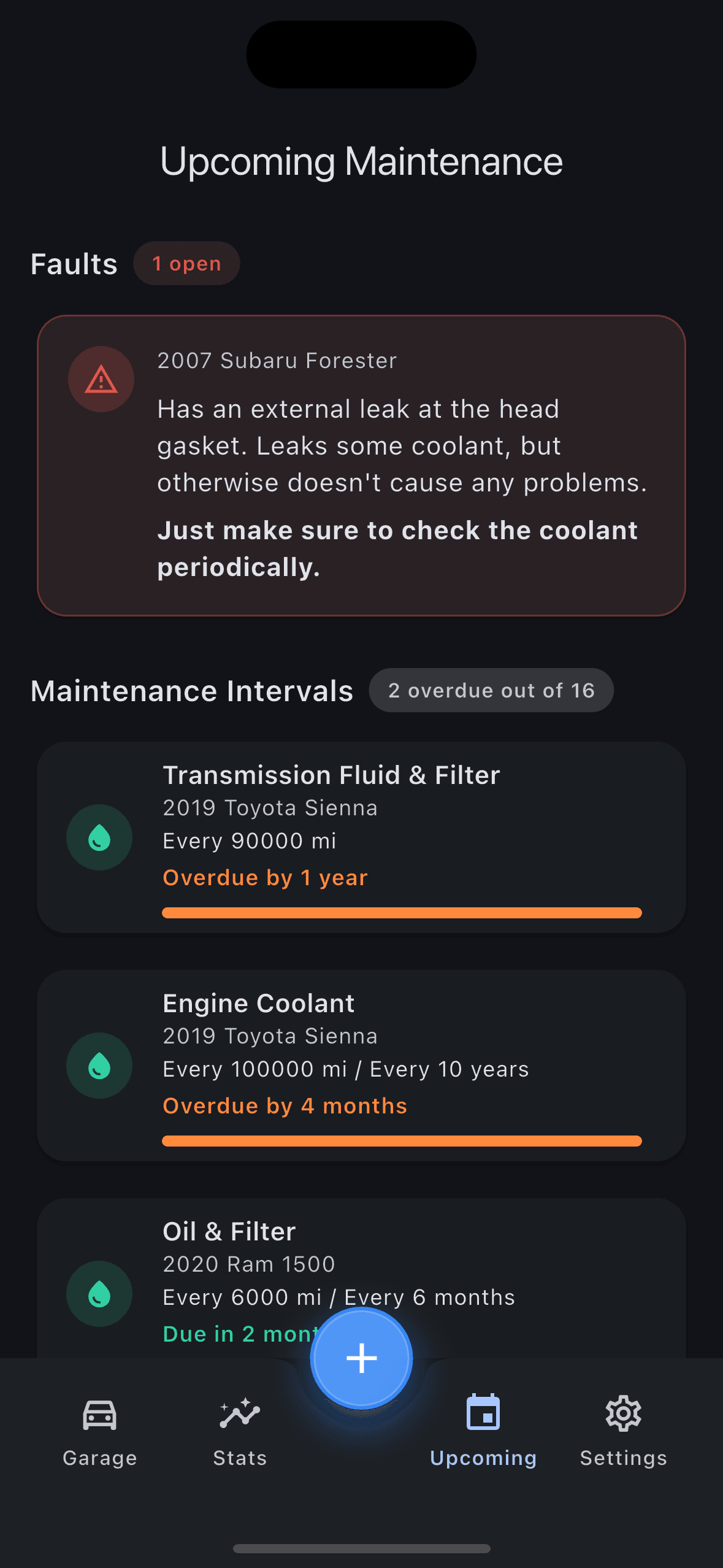This screenshot has height=1568, width=723.
Task: Tap the orange progress bar under Transmission Fluid
Action: (402, 913)
